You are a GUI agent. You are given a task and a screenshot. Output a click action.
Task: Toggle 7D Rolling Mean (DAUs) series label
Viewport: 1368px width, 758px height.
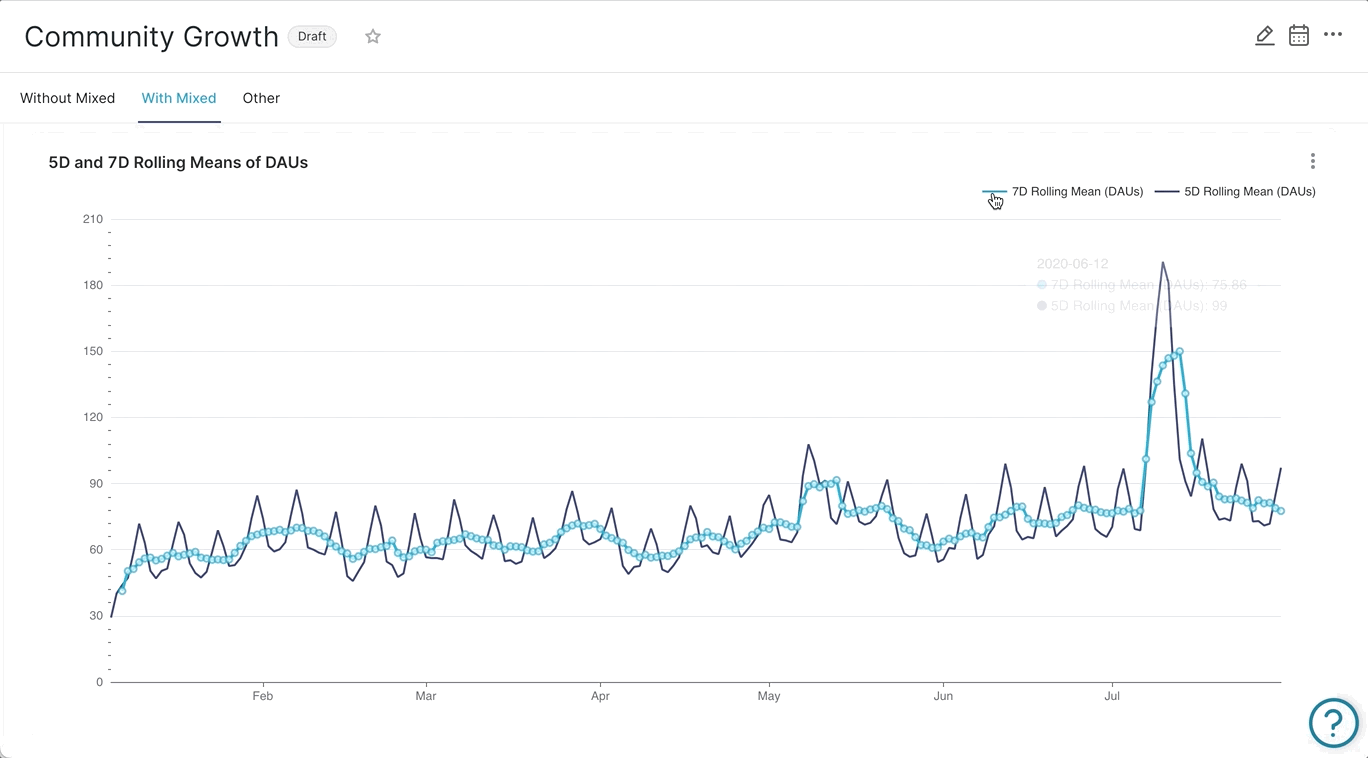coord(1077,192)
